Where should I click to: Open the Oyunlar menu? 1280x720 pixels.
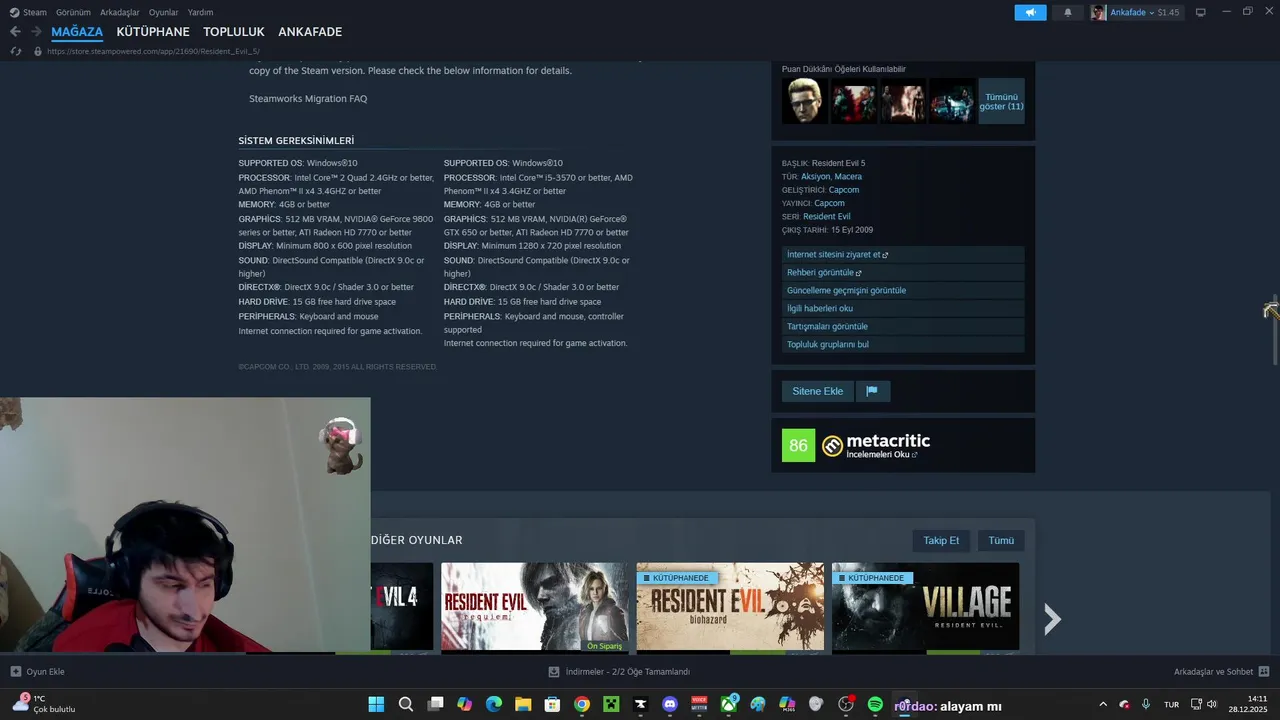163,12
